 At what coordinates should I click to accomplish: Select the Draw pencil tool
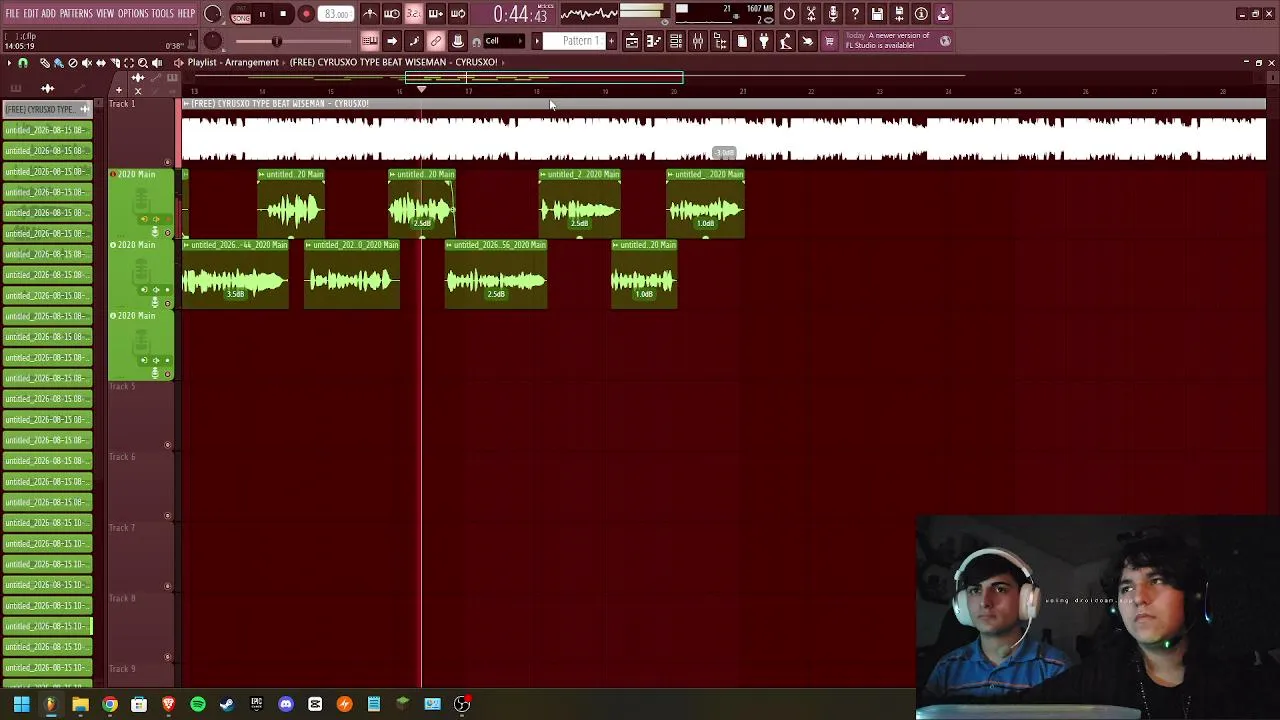coord(44,63)
